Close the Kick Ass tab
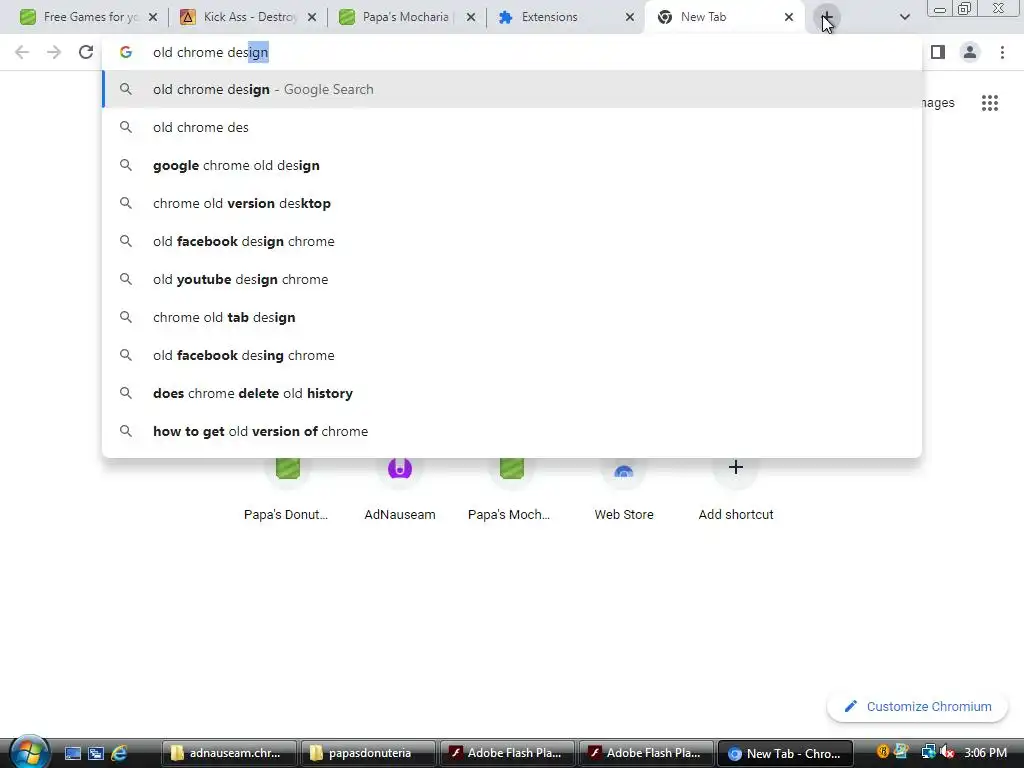This screenshot has height=768, width=1024. (312, 17)
